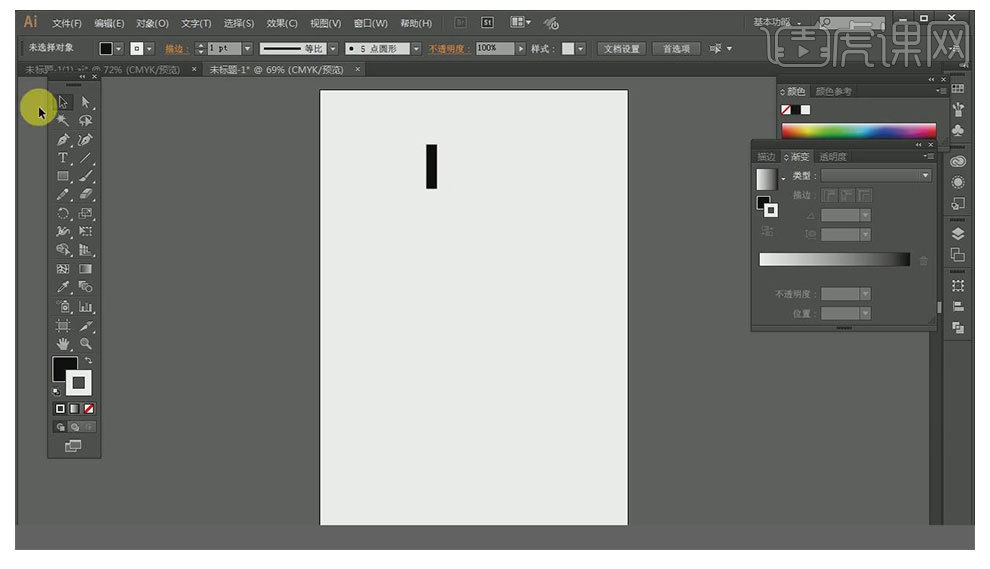
Task: Set the None (red slash) color mode
Action: click(x=89, y=409)
